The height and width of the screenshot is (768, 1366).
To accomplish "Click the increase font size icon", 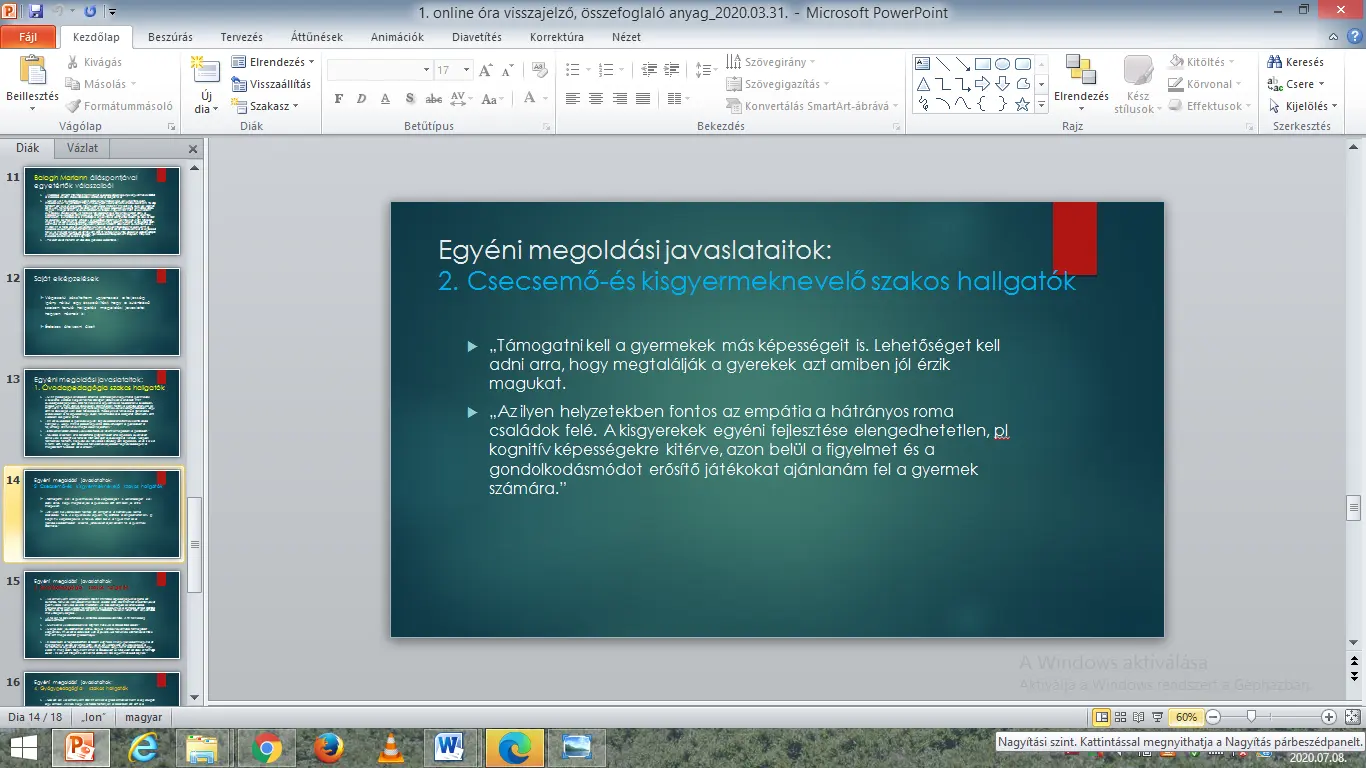I will click(486, 71).
